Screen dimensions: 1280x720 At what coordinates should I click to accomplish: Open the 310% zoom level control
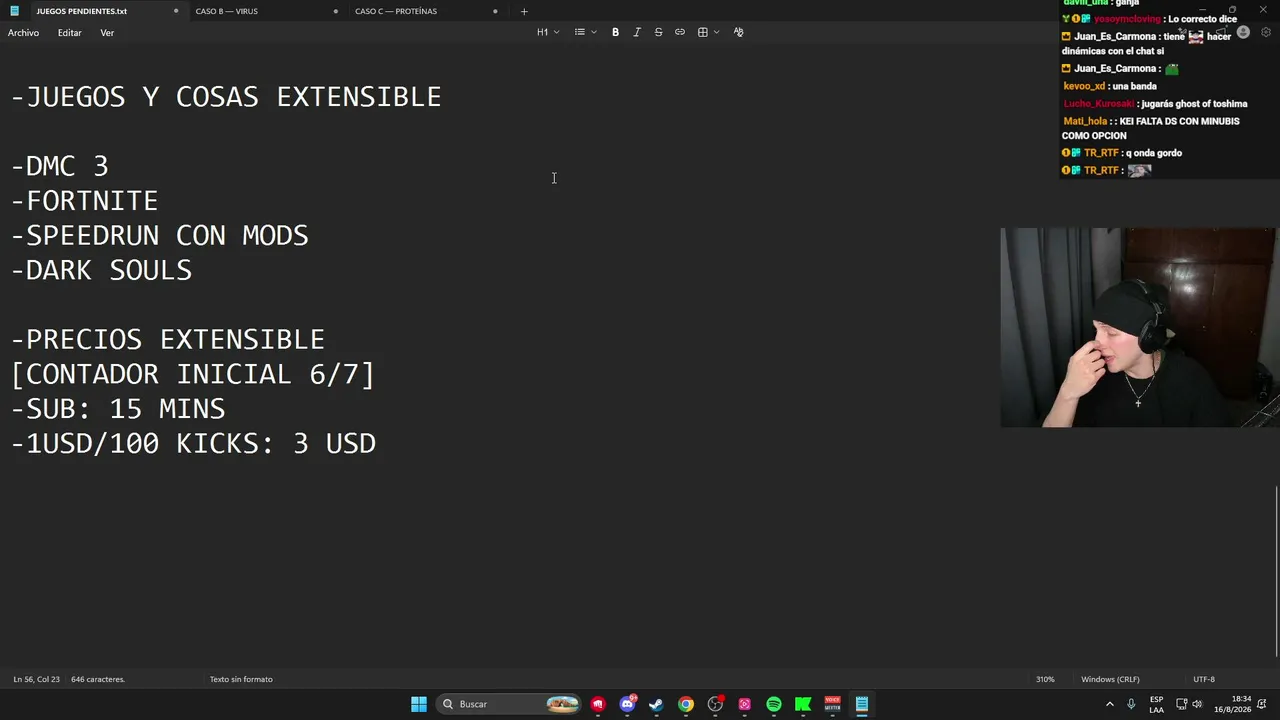coord(1045,679)
